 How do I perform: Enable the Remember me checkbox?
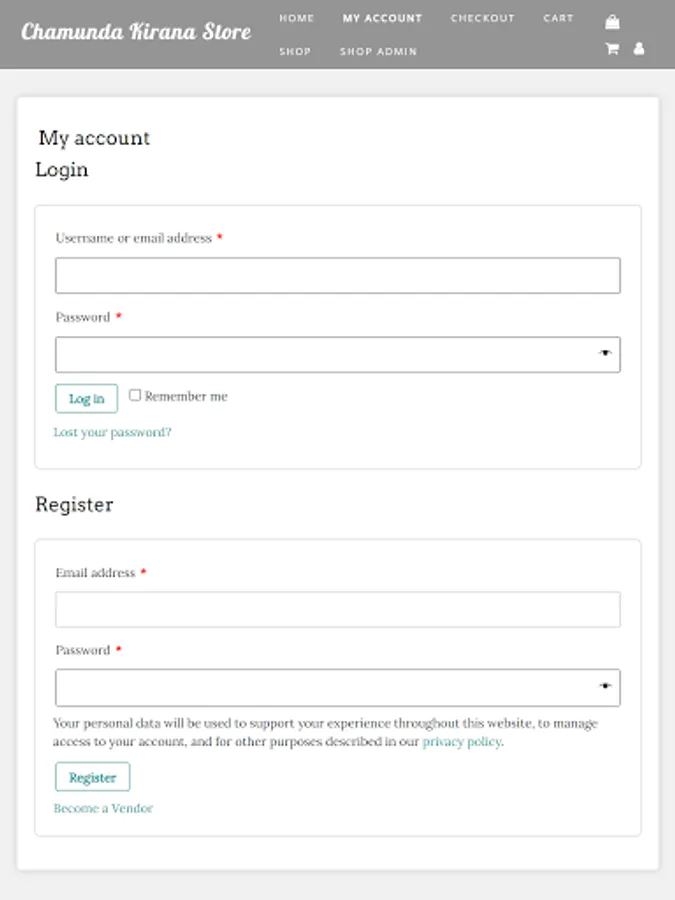[x=135, y=395]
